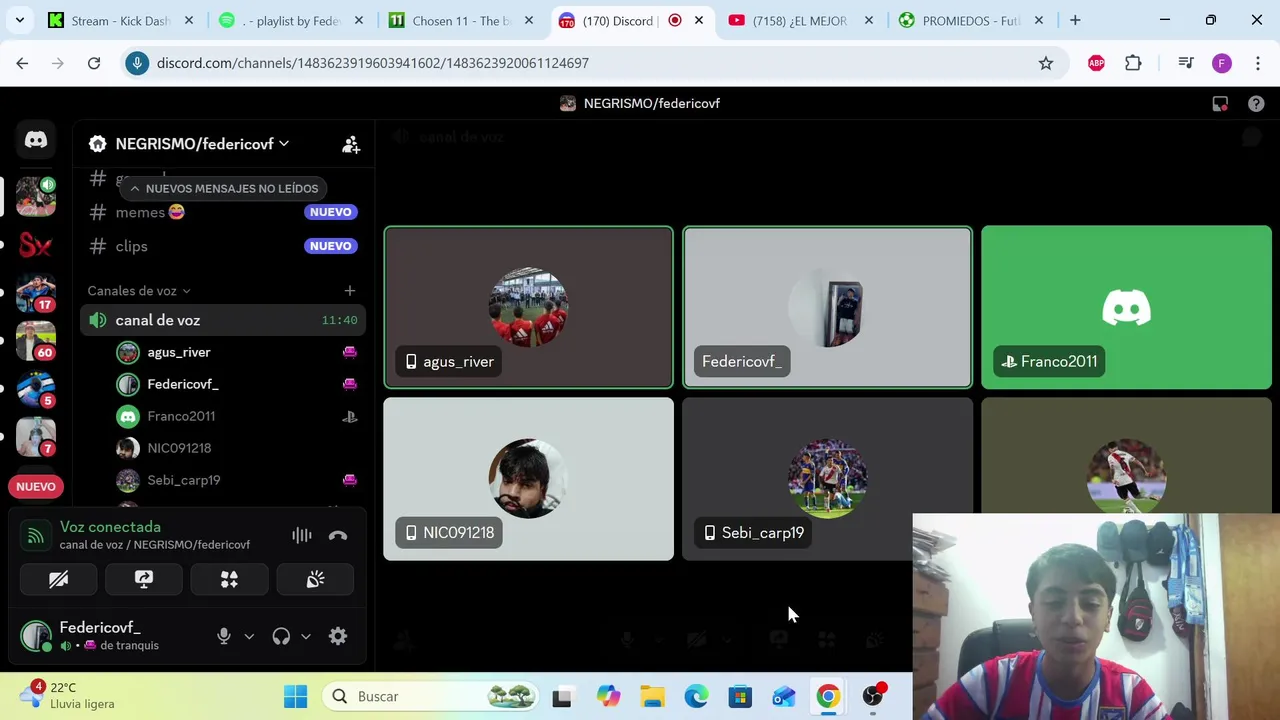This screenshot has width=1280, height=720.
Task: Click the red NUEVO pill below servers
Action: click(36, 487)
